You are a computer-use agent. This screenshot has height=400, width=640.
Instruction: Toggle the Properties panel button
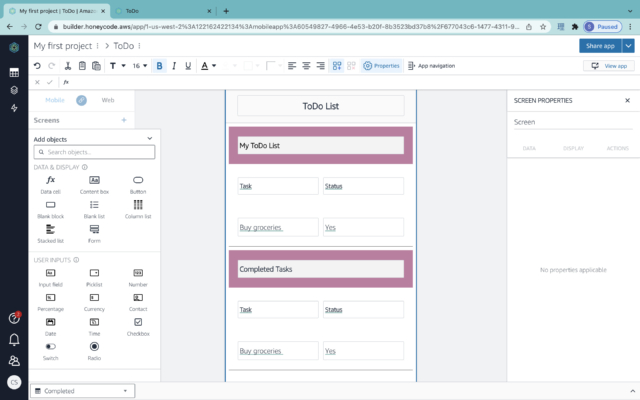pyautogui.click(x=381, y=66)
